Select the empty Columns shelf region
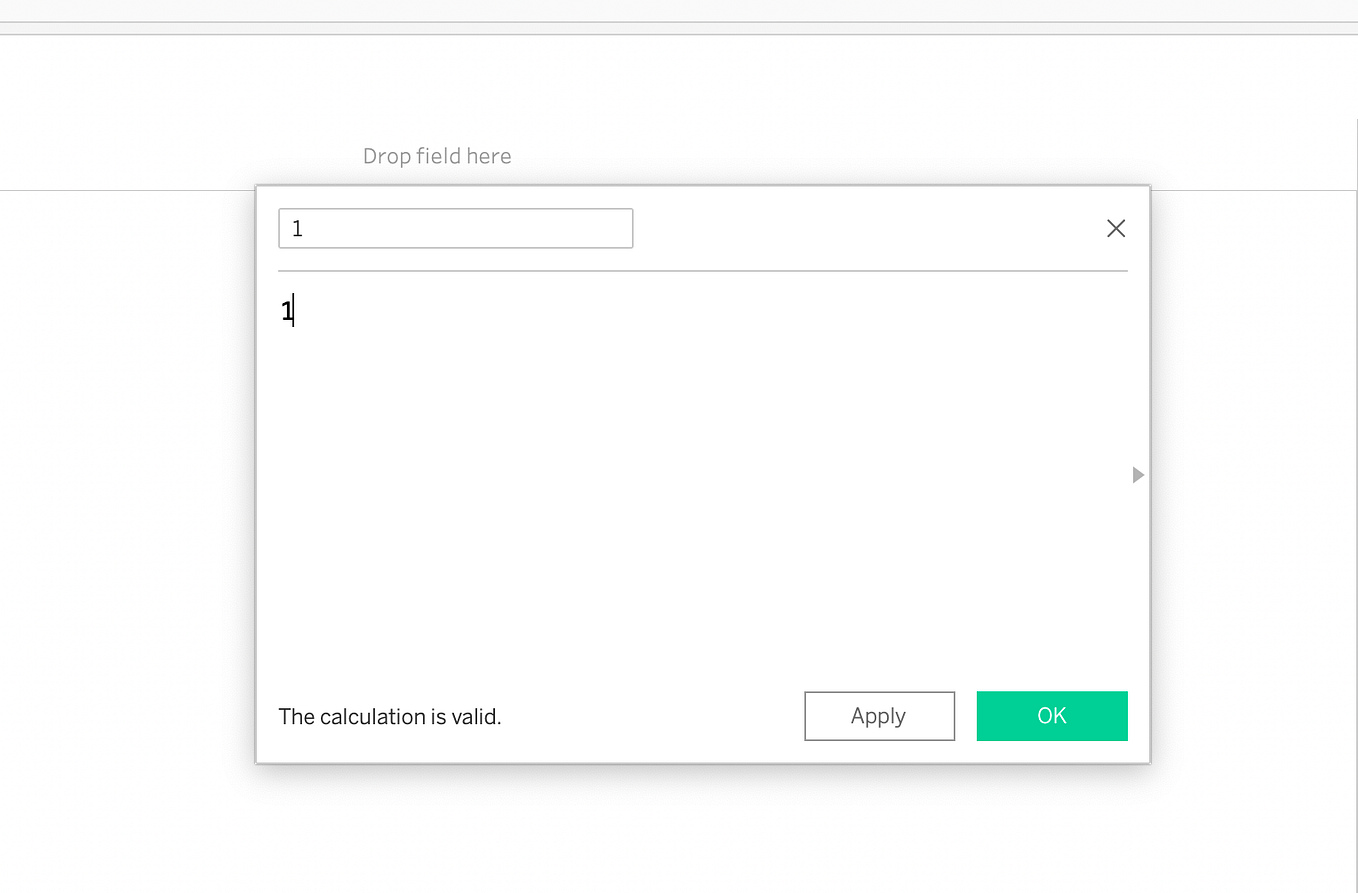 coord(437,156)
